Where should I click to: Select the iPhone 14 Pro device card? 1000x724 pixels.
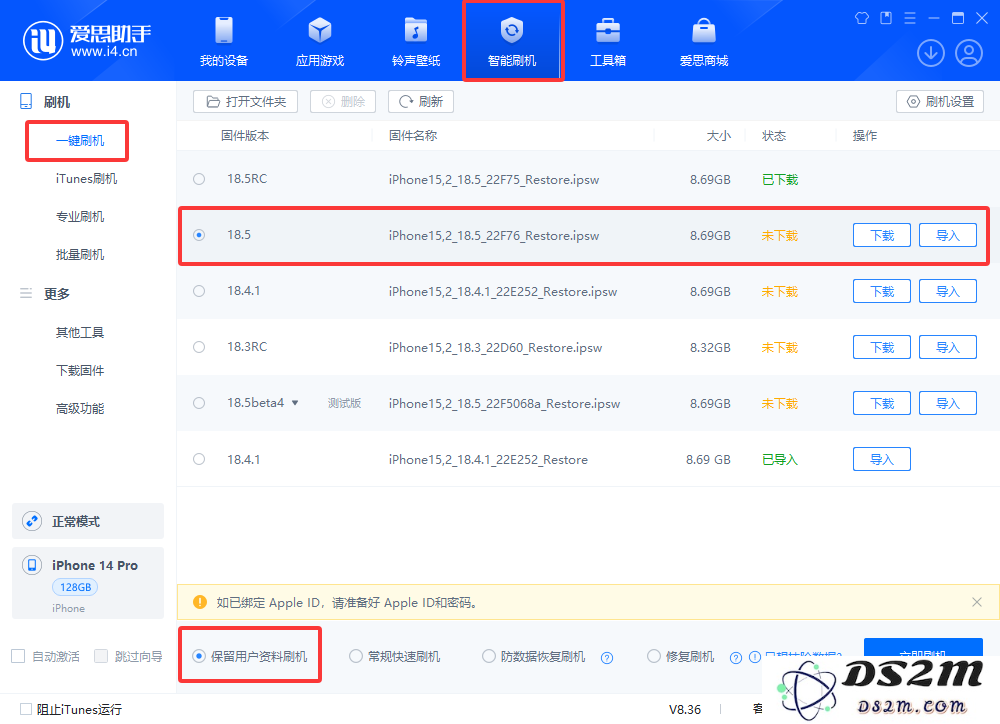(x=88, y=583)
